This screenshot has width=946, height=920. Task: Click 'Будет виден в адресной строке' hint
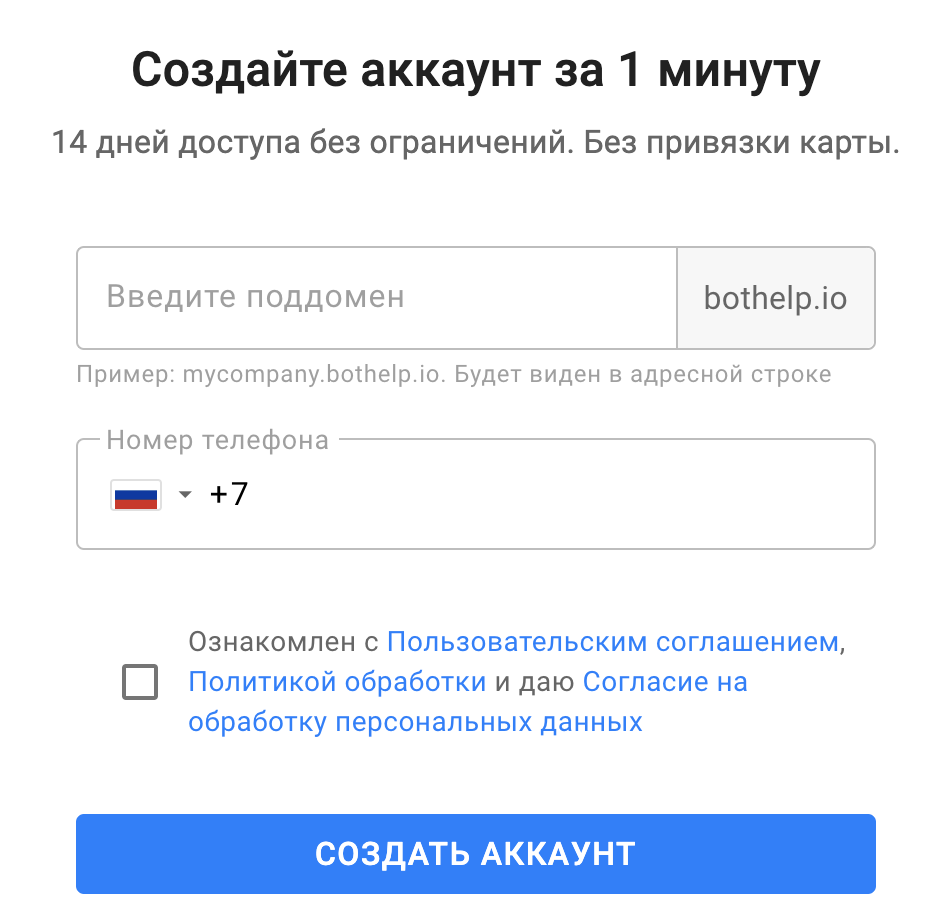pyautogui.click(x=641, y=375)
